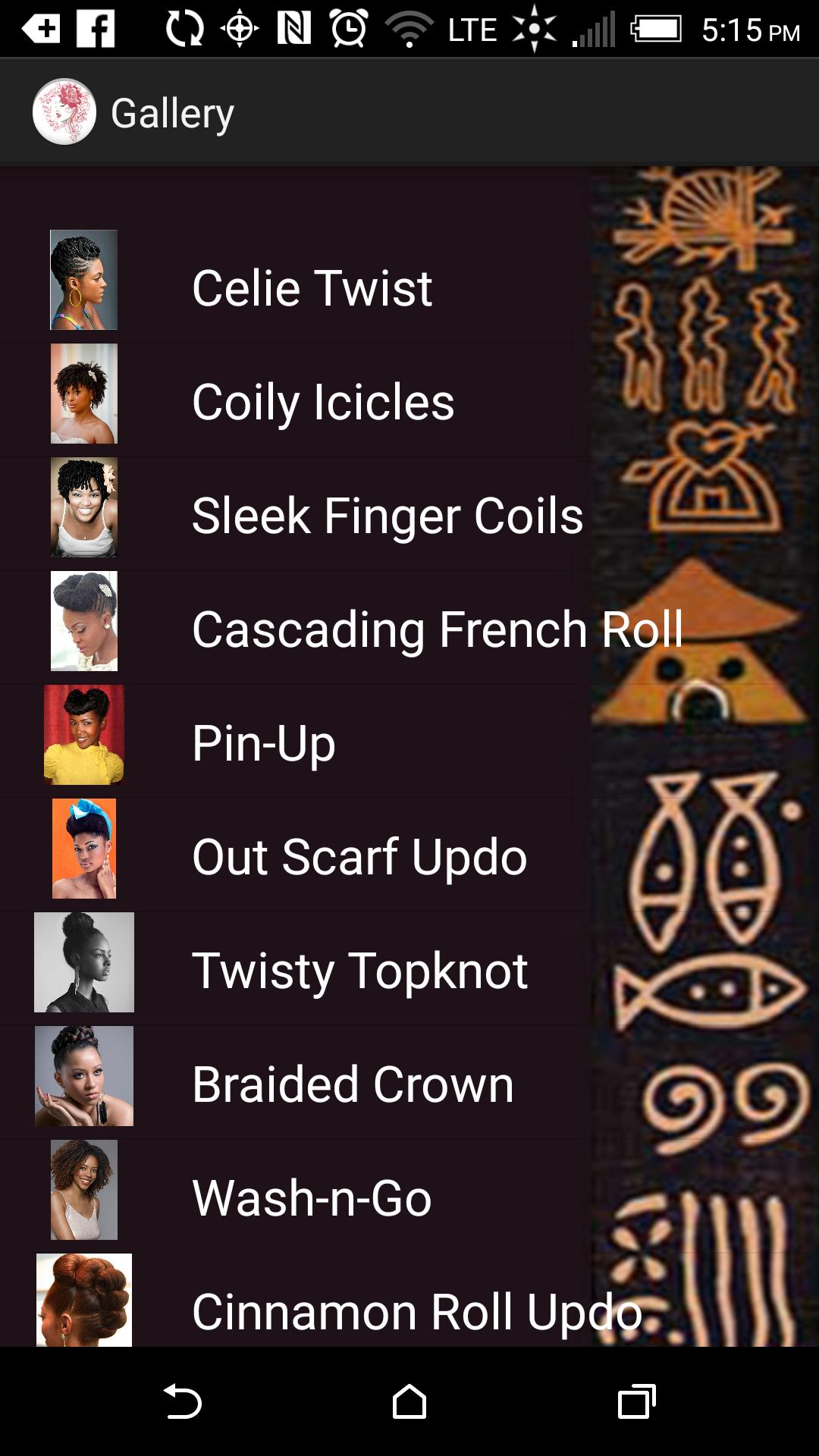Open the recent apps overview button
Image resolution: width=819 pixels, height=1456 pixels.
[637, 1401]
